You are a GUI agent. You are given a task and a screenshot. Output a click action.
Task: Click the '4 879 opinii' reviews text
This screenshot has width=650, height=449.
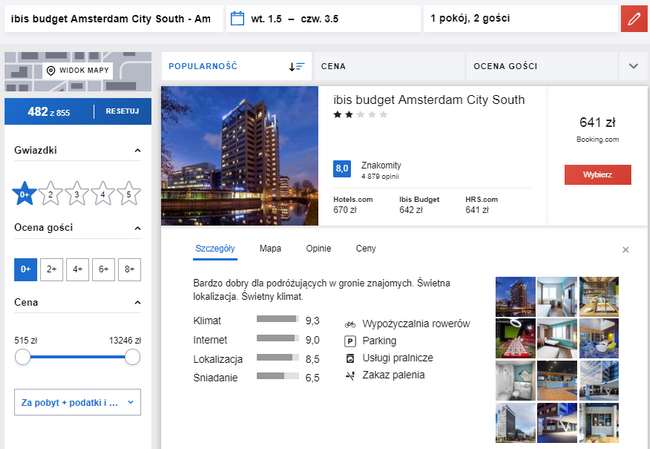click(x=380, y=177)
